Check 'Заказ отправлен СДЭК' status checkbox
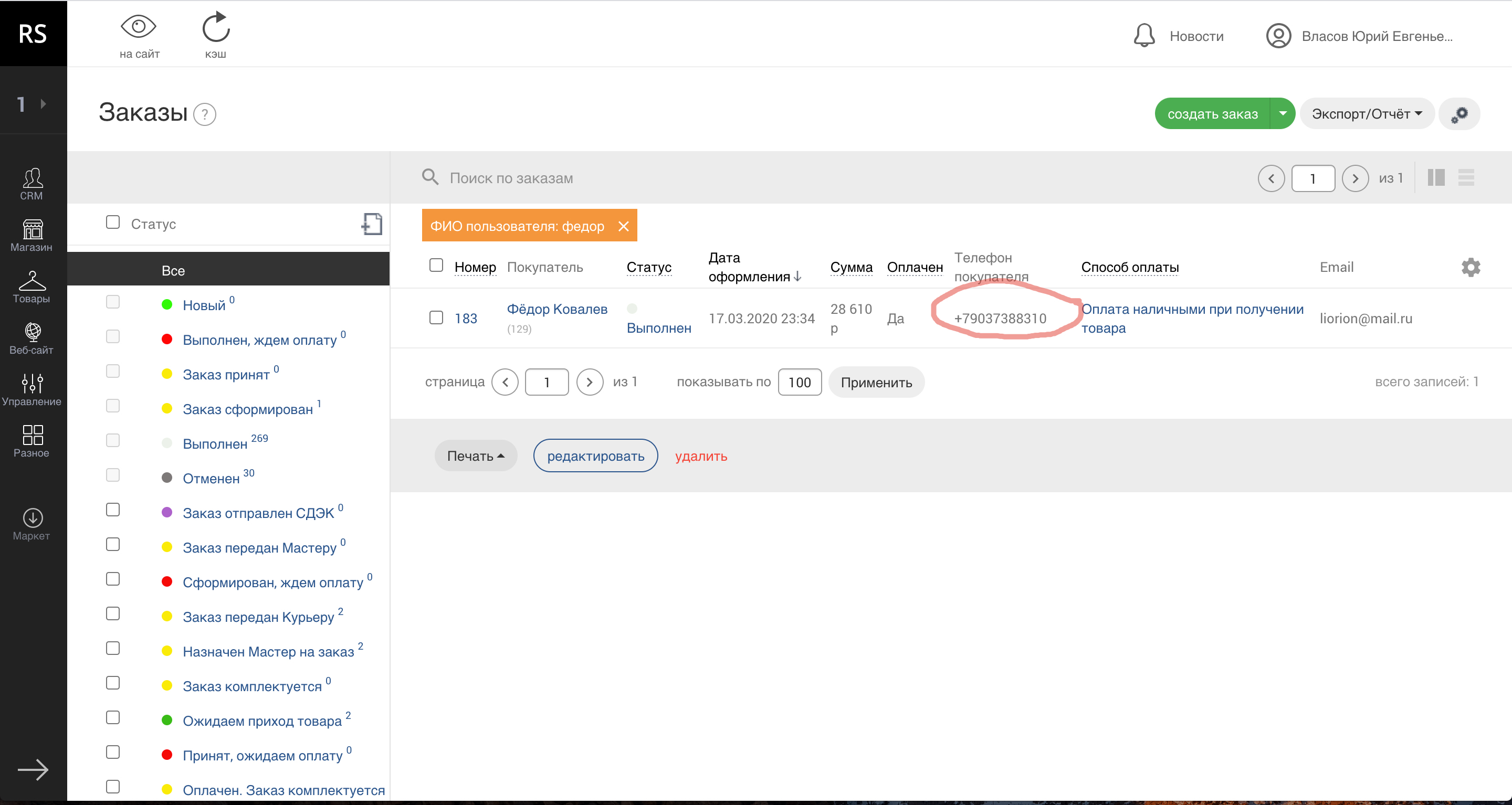Screen dimensions: 1512x805 tap(113, 509)
